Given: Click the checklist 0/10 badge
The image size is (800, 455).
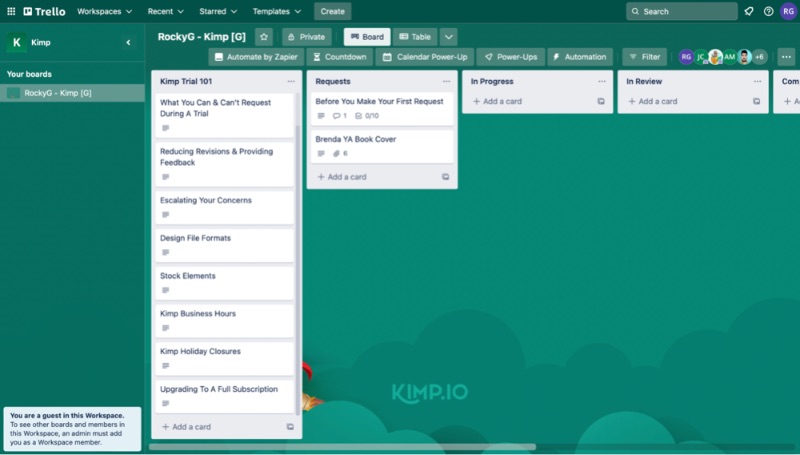Looking at the screenshot, I should click(x=367, y=116).
